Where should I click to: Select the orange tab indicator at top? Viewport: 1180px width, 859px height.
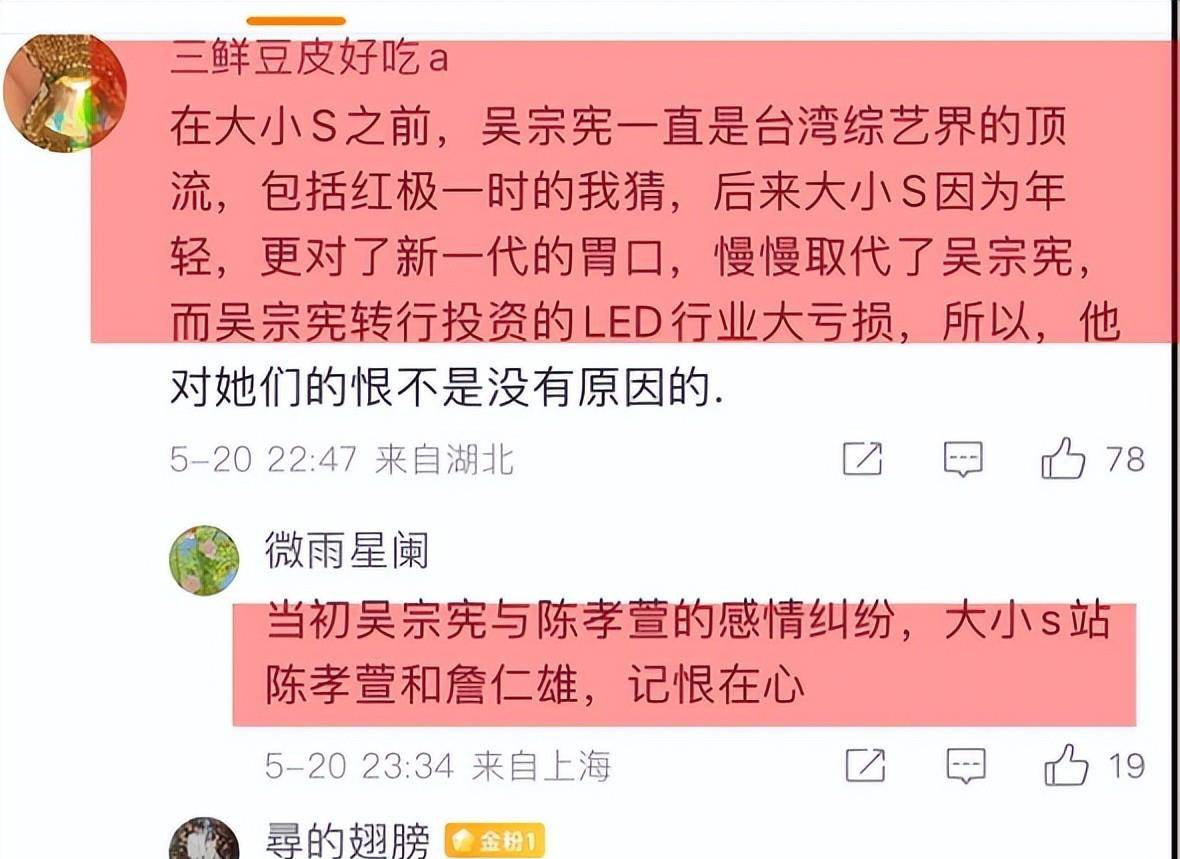pyautogui.click(x=297, y=21)
